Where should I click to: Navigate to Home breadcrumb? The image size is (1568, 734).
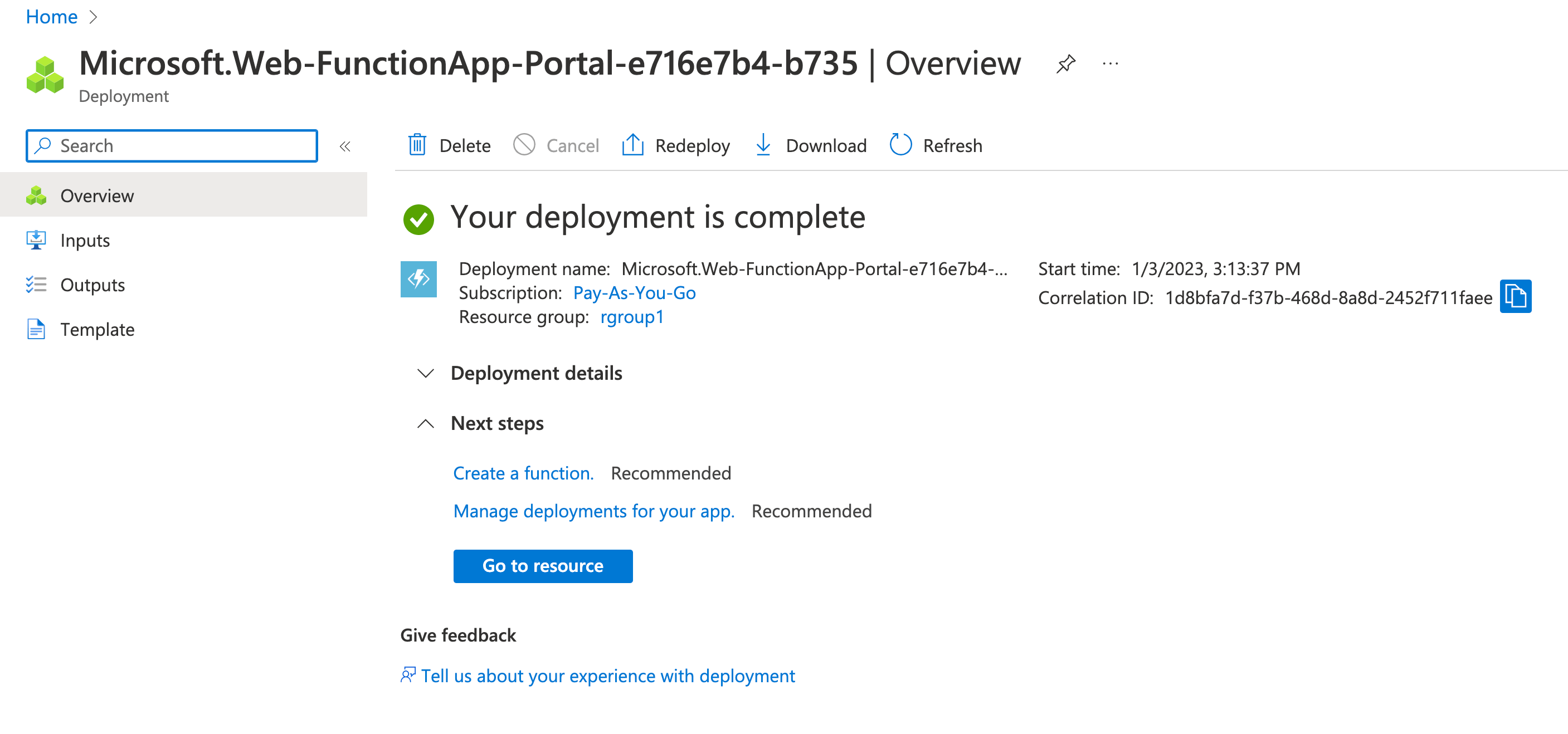point(51,16)
